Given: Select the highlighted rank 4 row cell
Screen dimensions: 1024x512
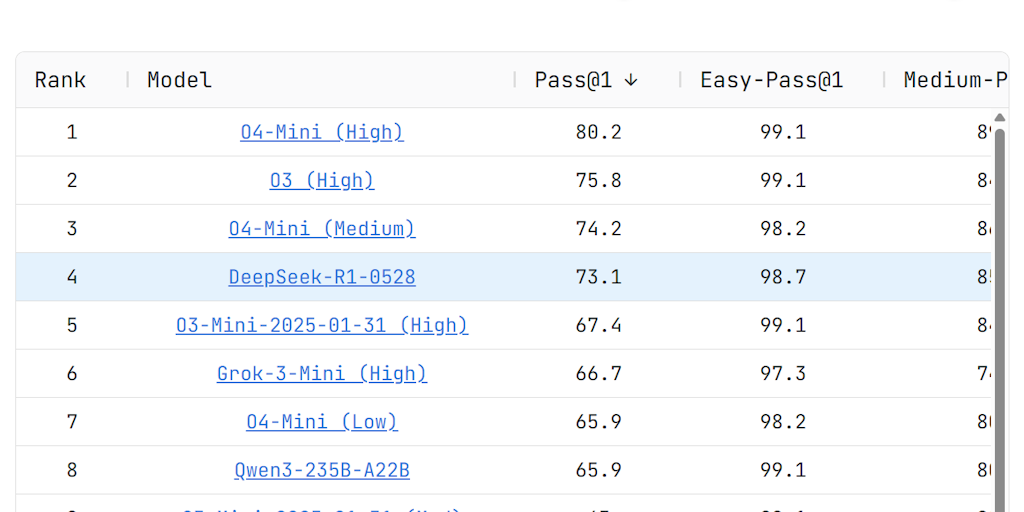Looking at the screenshot, I should point(71,277).
